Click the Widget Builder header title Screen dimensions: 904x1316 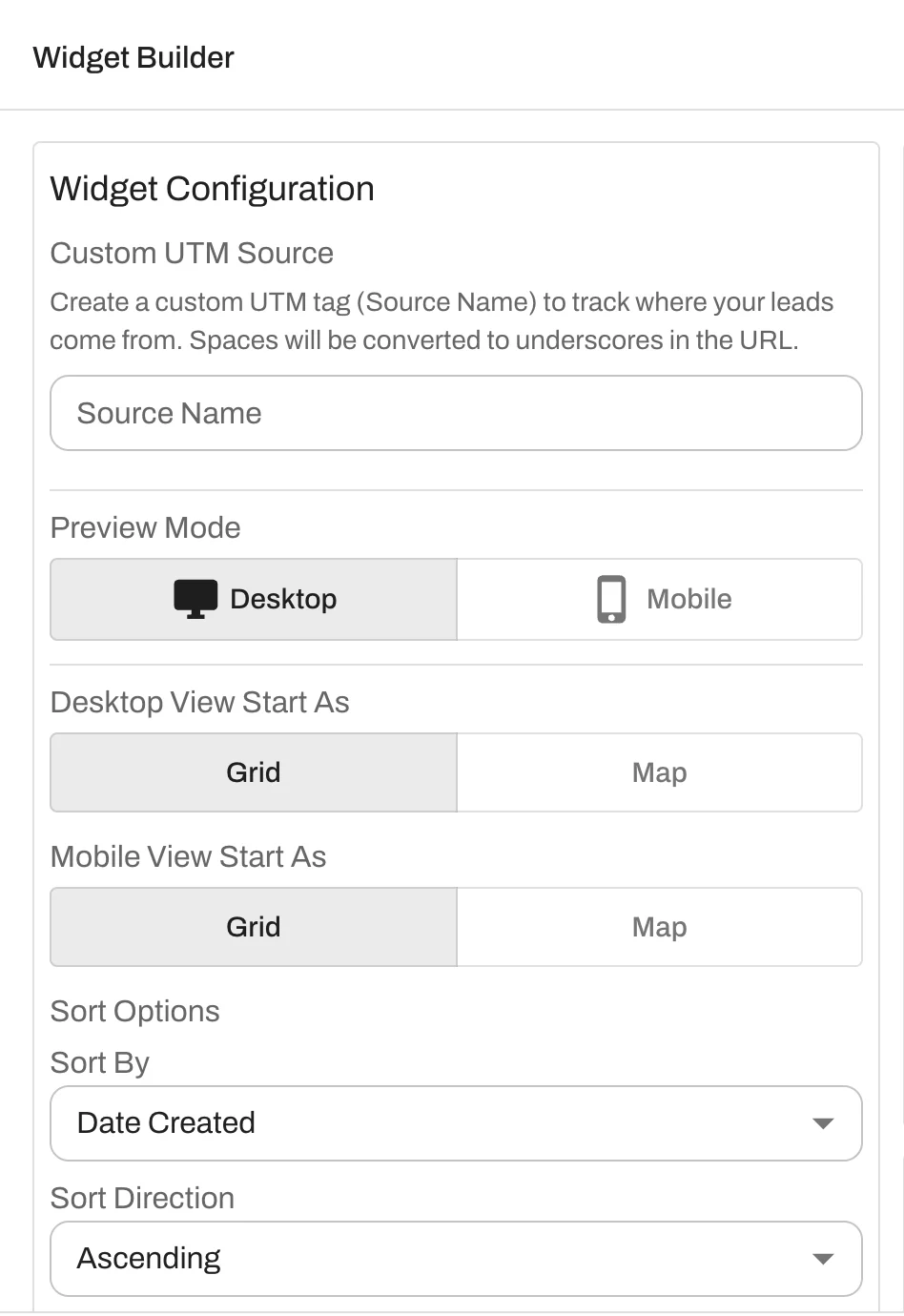134,57
